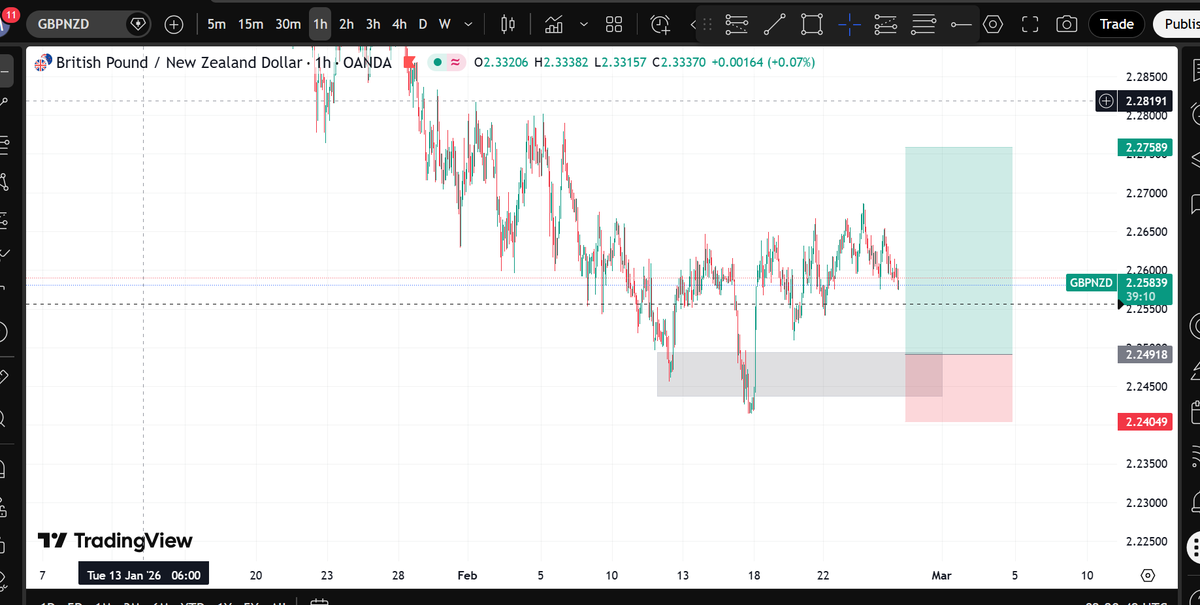Image resolution: width=1200 pixels, height=605 pixels.
Task: Take a chart snapshot with the camera icon
Action: click(x=1067, y=23)
